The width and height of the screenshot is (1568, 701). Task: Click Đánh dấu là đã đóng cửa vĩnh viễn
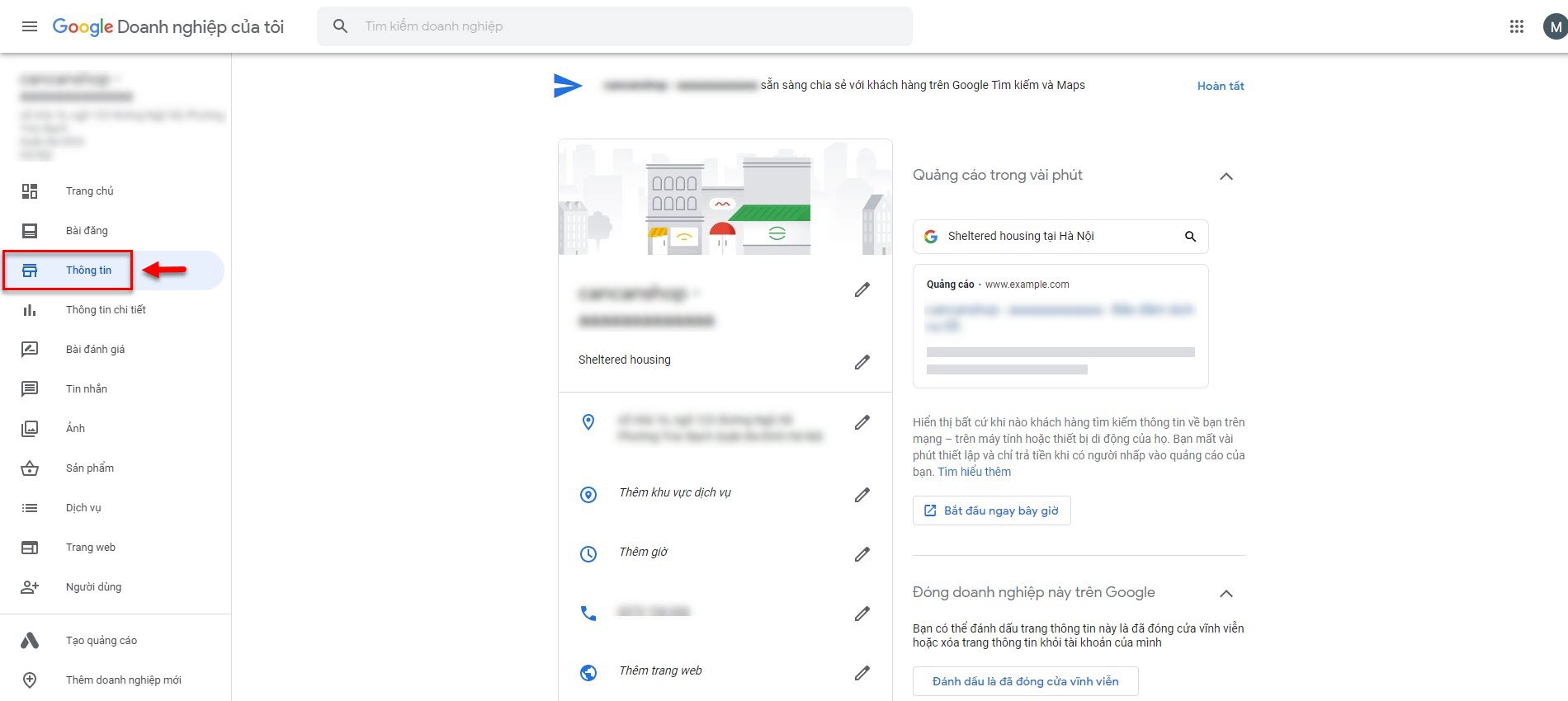(1026, 681)
